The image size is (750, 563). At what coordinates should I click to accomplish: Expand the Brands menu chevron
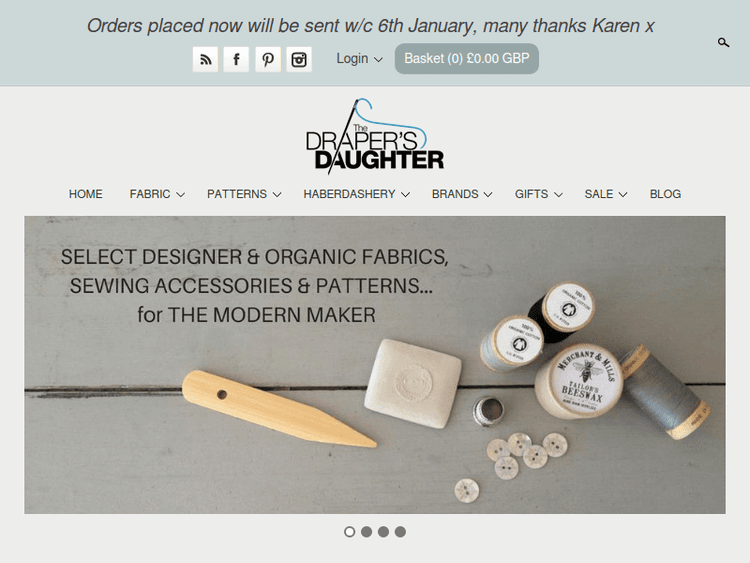(x=487, y=194)
